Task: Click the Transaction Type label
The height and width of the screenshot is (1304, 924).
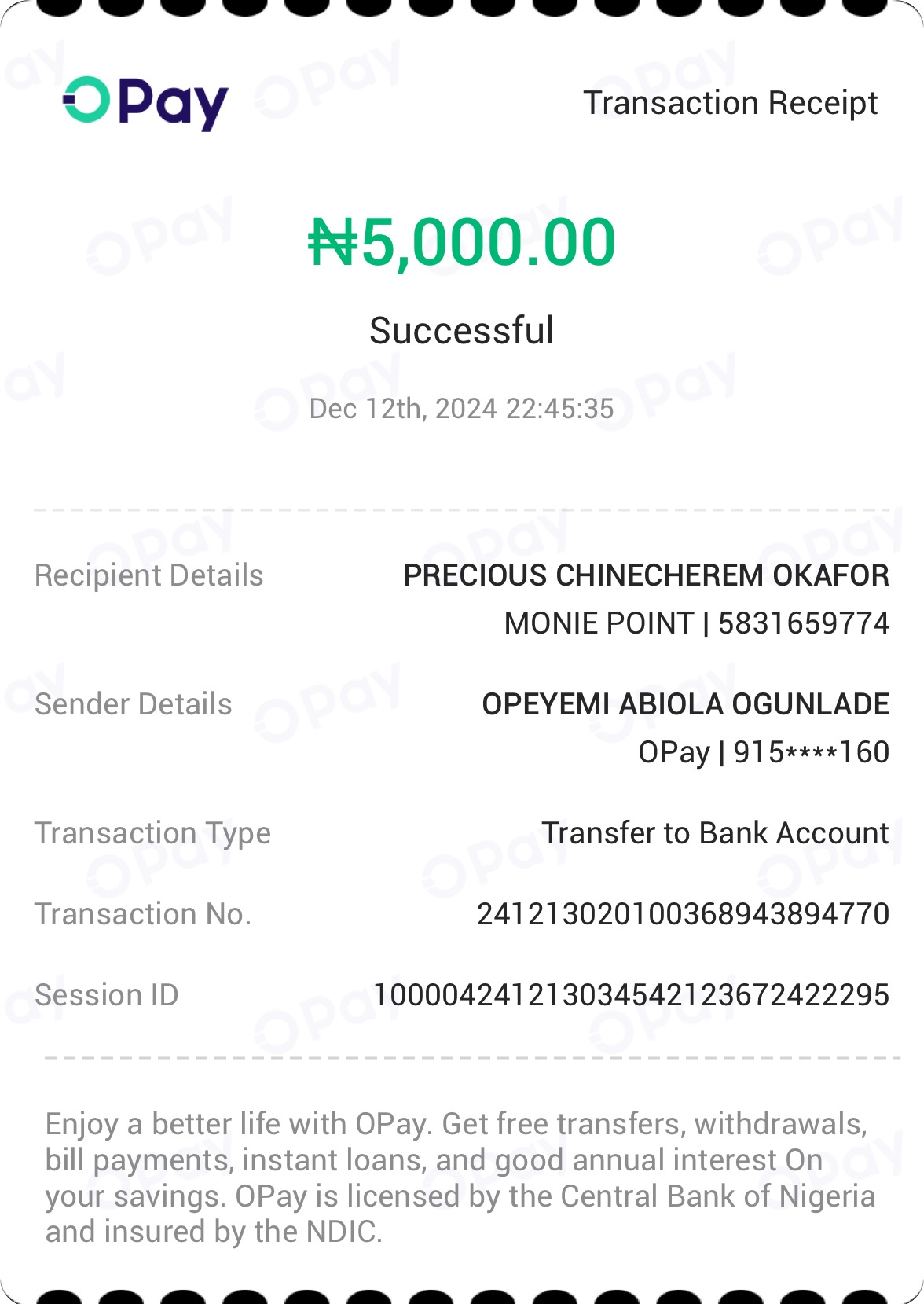Action: point(152,833)
